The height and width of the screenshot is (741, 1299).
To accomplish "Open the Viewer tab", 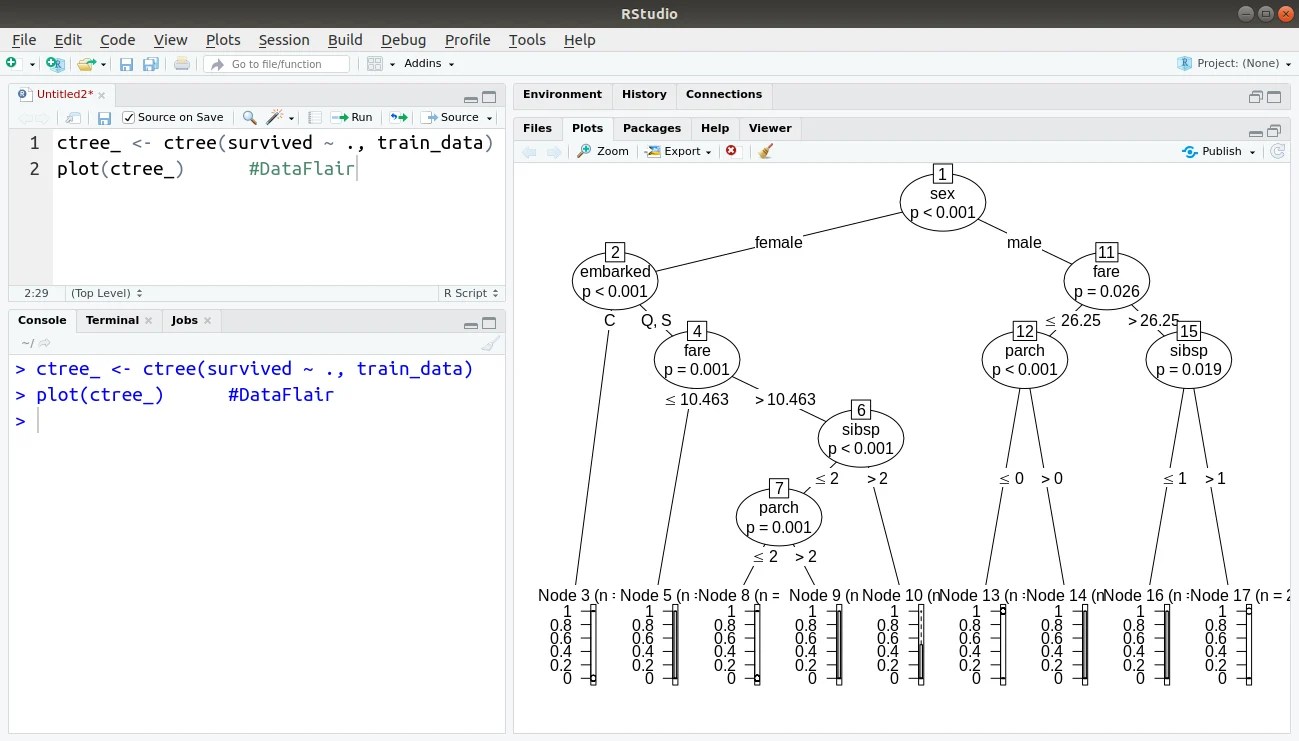I will pyautogui.click(x=770, y=128).
